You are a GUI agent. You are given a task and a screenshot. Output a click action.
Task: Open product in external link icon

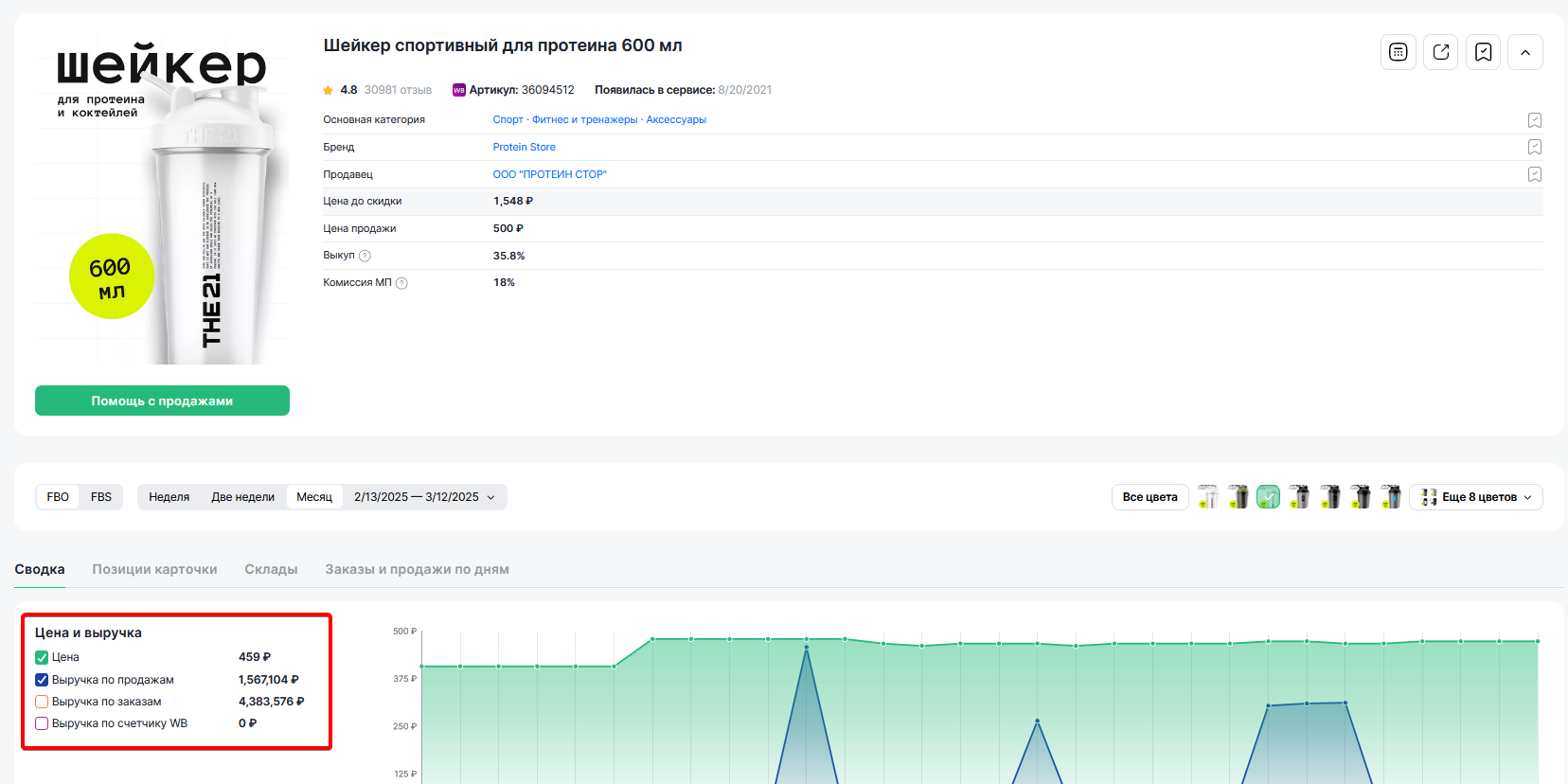tap(1441, 52)
